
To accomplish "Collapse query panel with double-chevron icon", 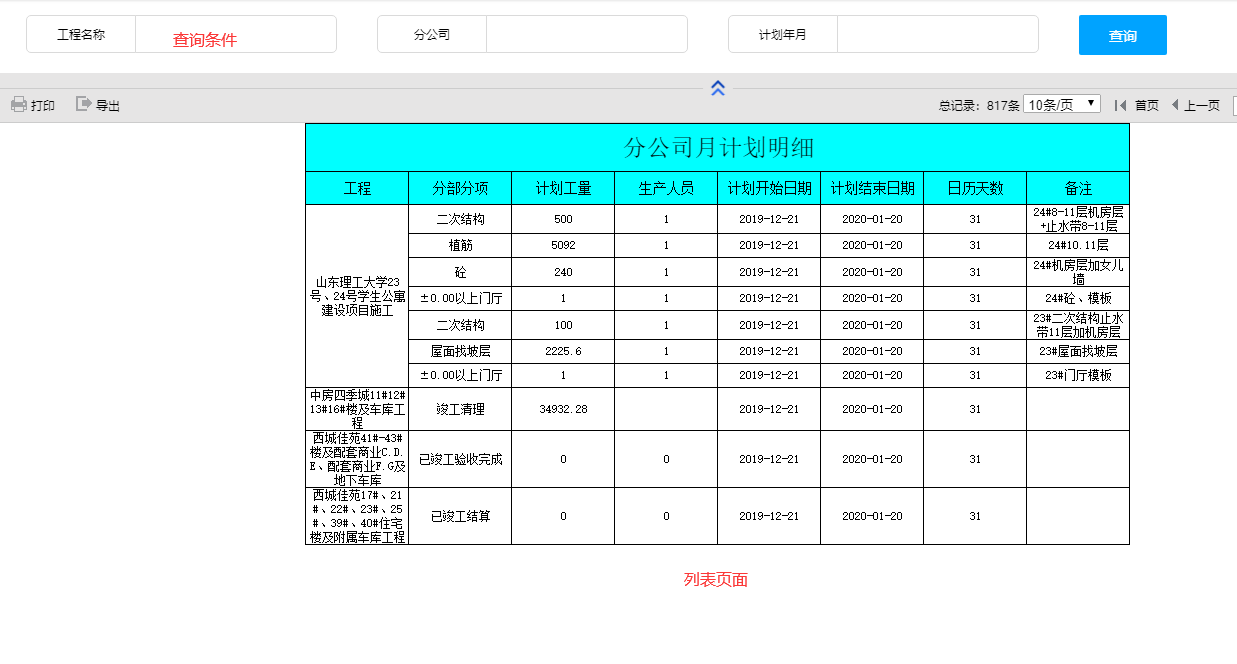I will [718, 88].
